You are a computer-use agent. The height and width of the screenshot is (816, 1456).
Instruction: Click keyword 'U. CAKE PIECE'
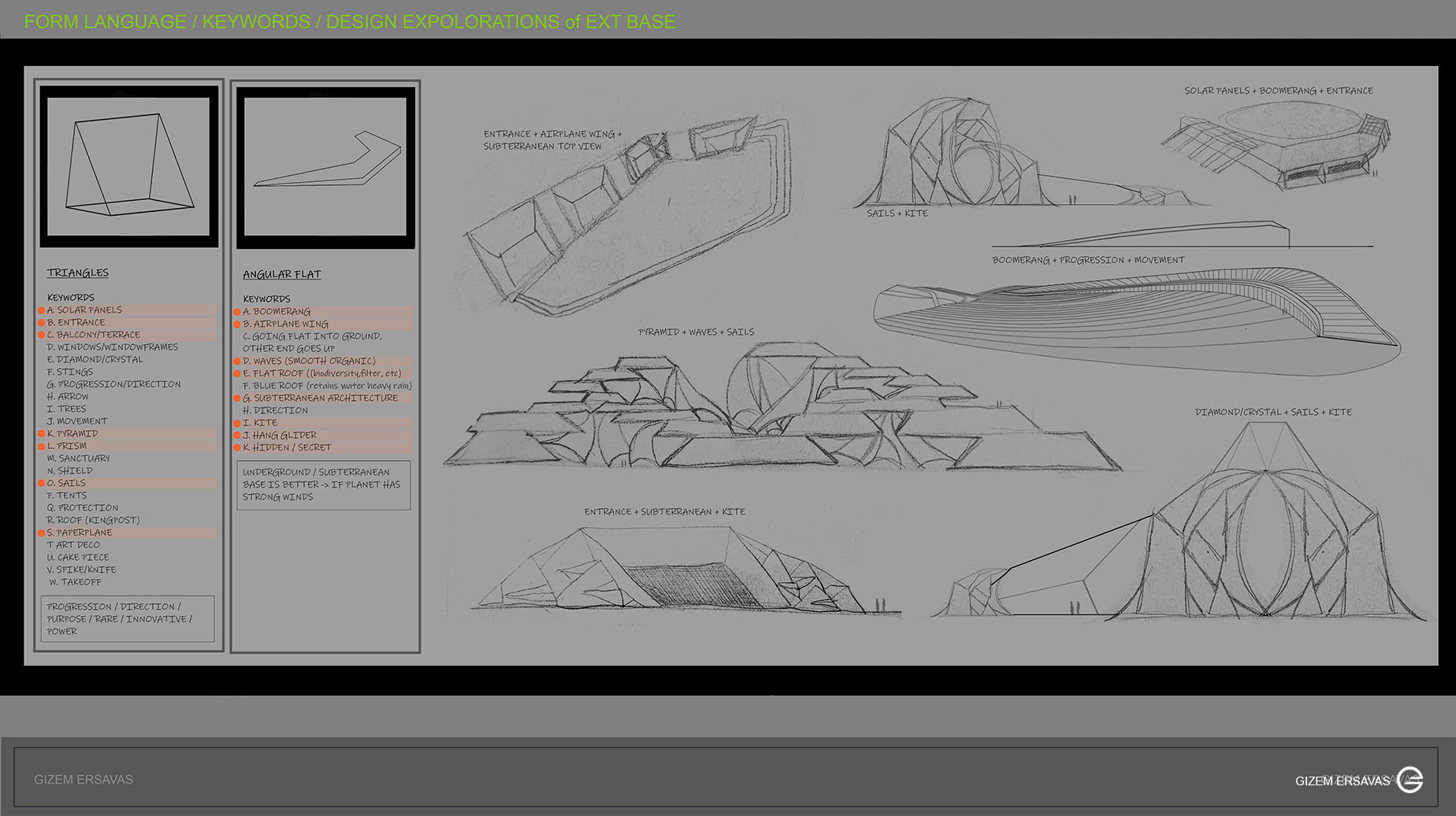click(x=78, y=558)
